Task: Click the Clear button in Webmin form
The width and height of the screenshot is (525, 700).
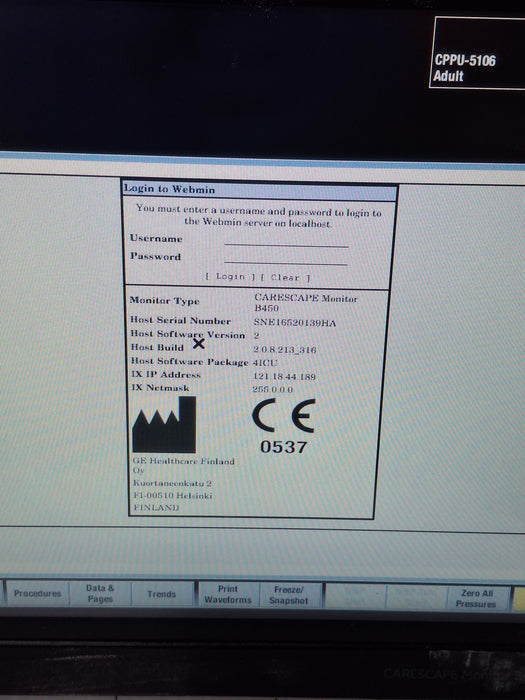Action: point(285,278)
